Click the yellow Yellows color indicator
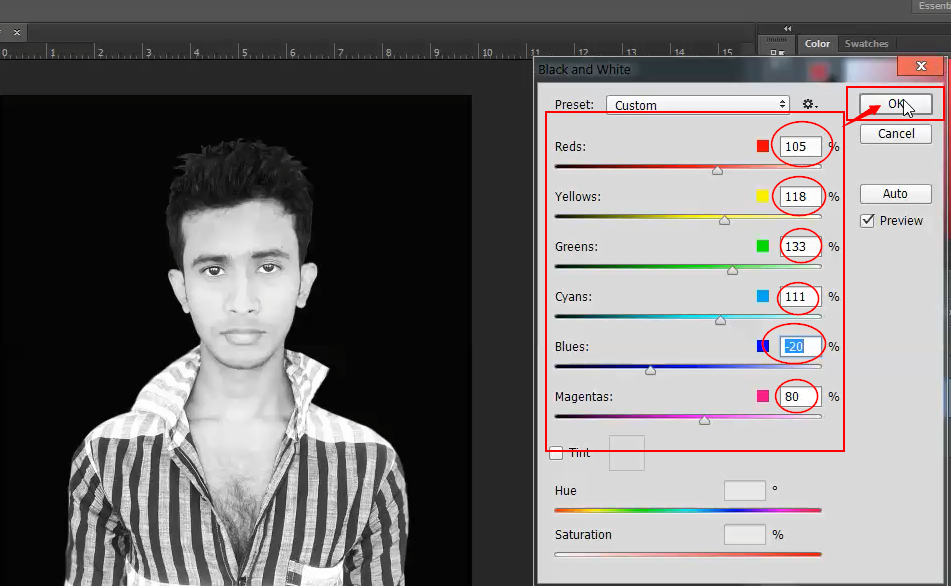The width and height of the screenshot is (951, 586). point(763,197)
